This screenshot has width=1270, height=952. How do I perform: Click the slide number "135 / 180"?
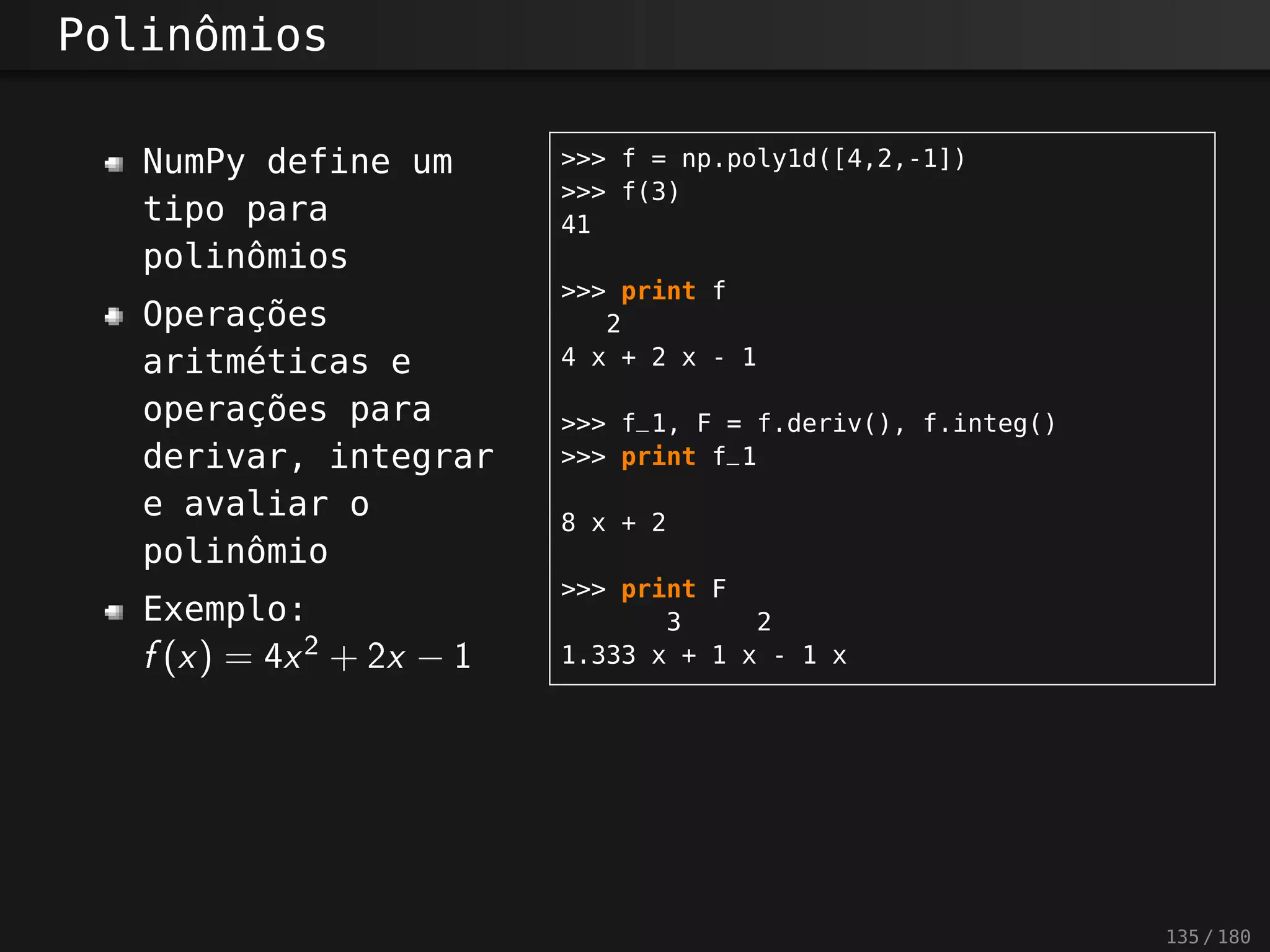click(1208, 937)
